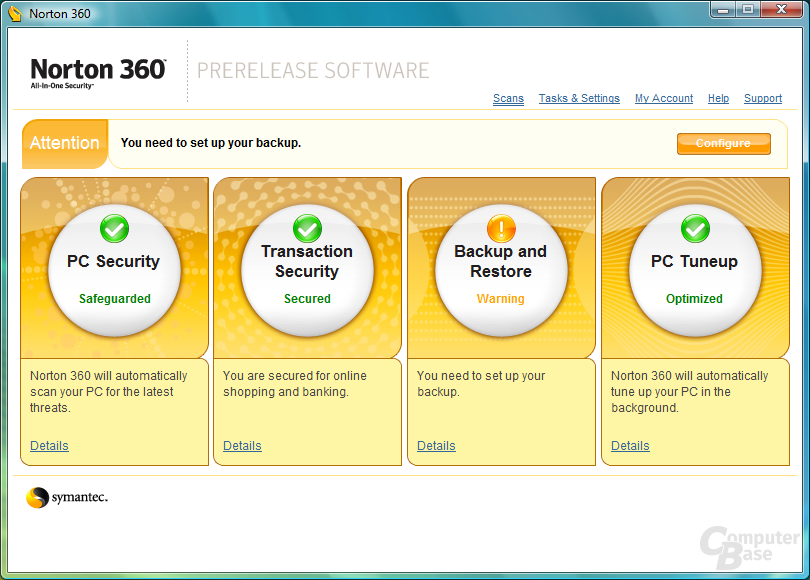
Task: Open the Help link
Action: pos(718,98)
